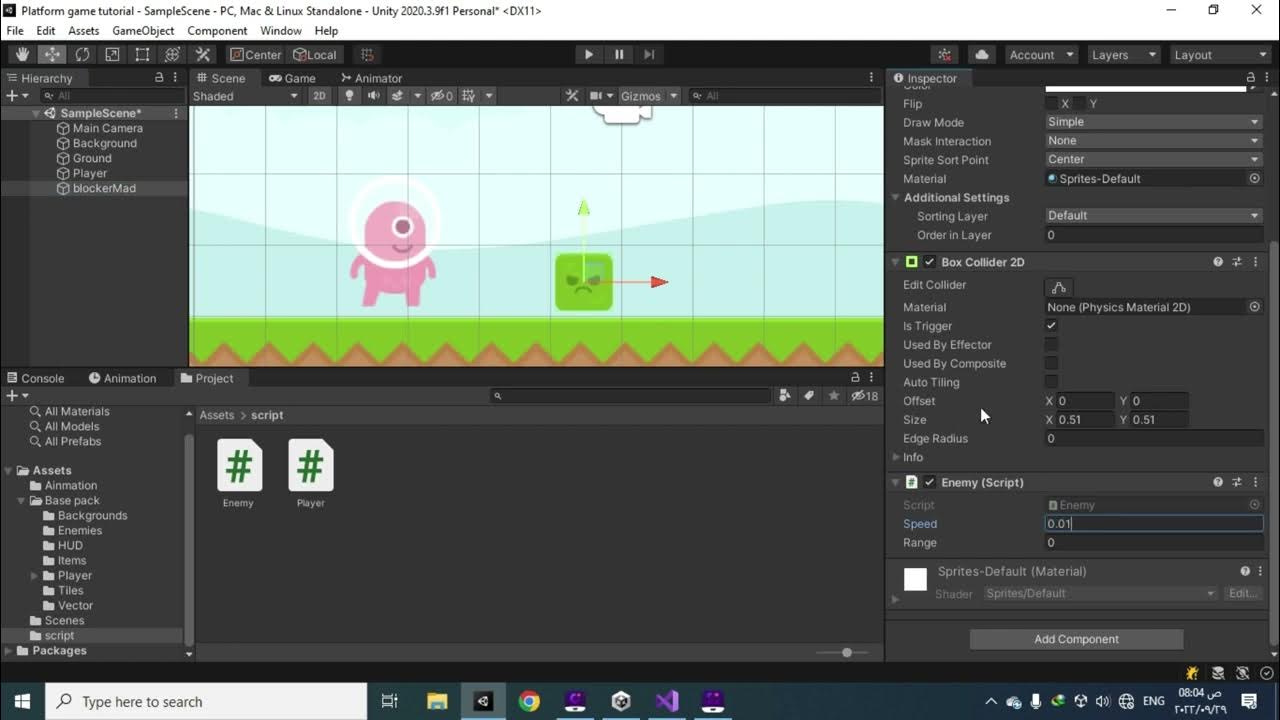The image size is (1280, 720).
Task: Open cloud services icon
Action: (981, 55)
